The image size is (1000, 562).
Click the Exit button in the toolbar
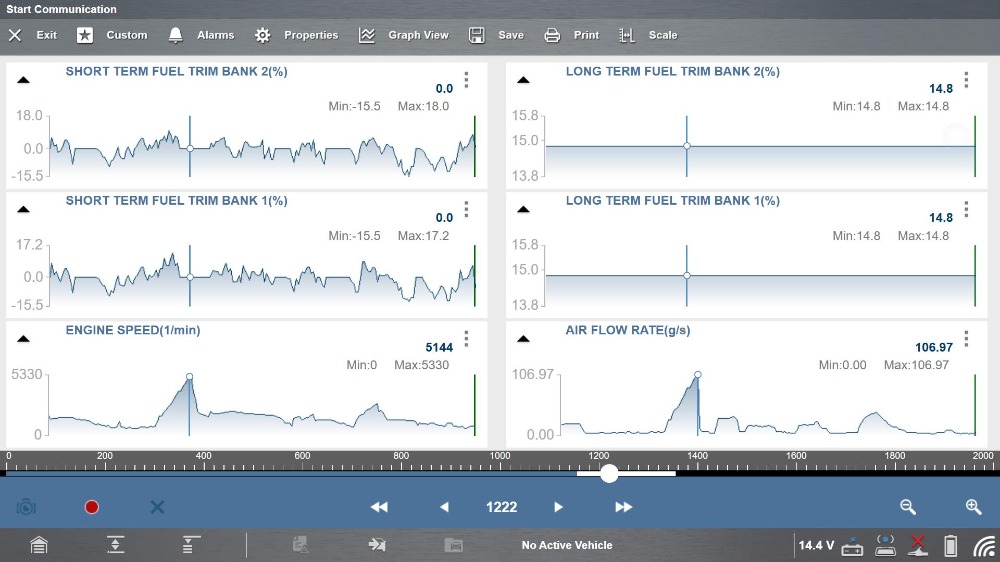pyautogui.click(x=33, y=35)
